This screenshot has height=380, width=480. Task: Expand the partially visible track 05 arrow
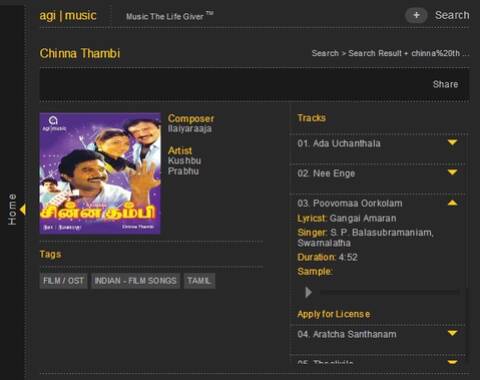pyautogui.click(x=452, y=362)
